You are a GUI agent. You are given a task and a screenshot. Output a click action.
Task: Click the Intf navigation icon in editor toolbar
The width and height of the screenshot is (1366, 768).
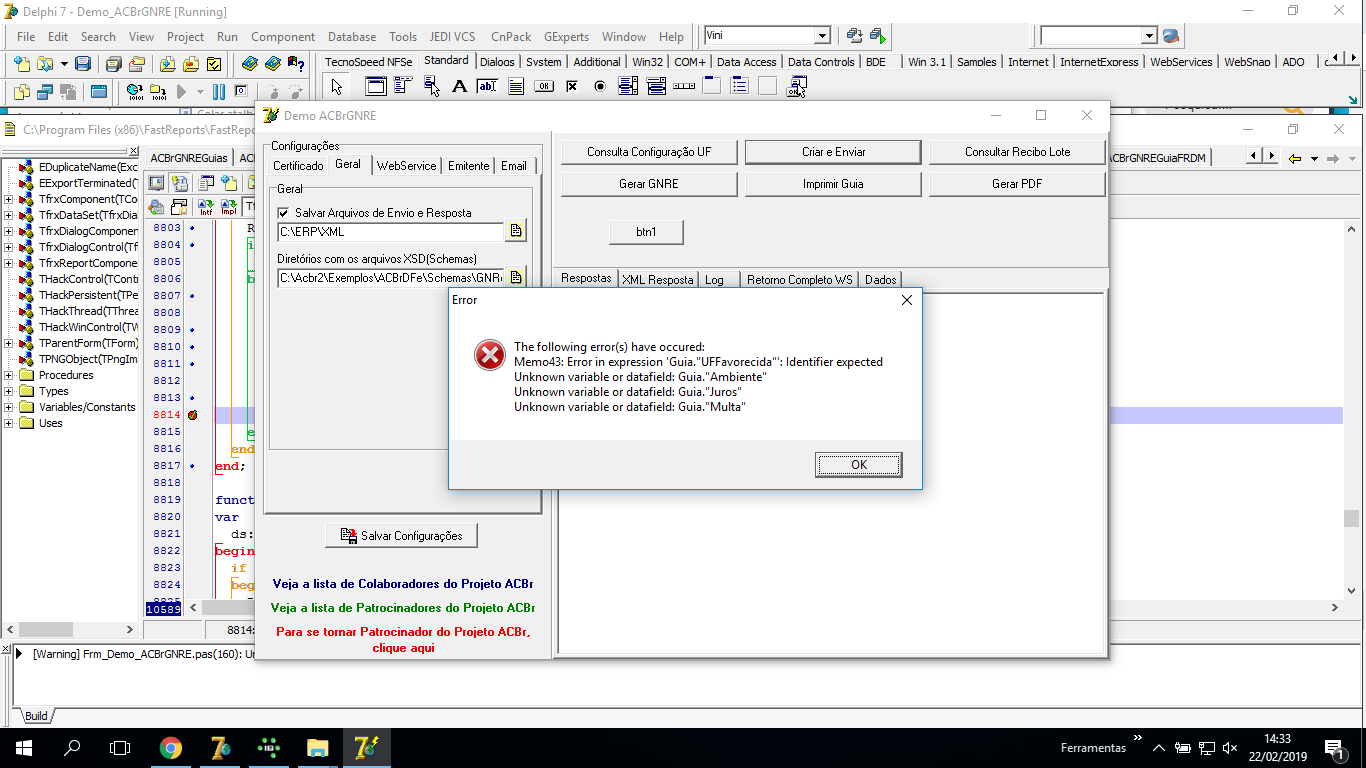coord(206,207)
